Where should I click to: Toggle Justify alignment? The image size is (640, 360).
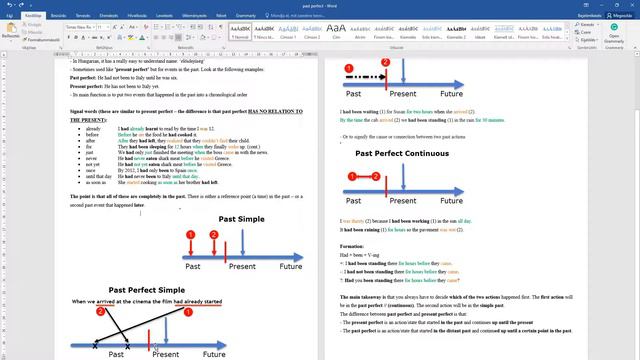coord(178,38)
